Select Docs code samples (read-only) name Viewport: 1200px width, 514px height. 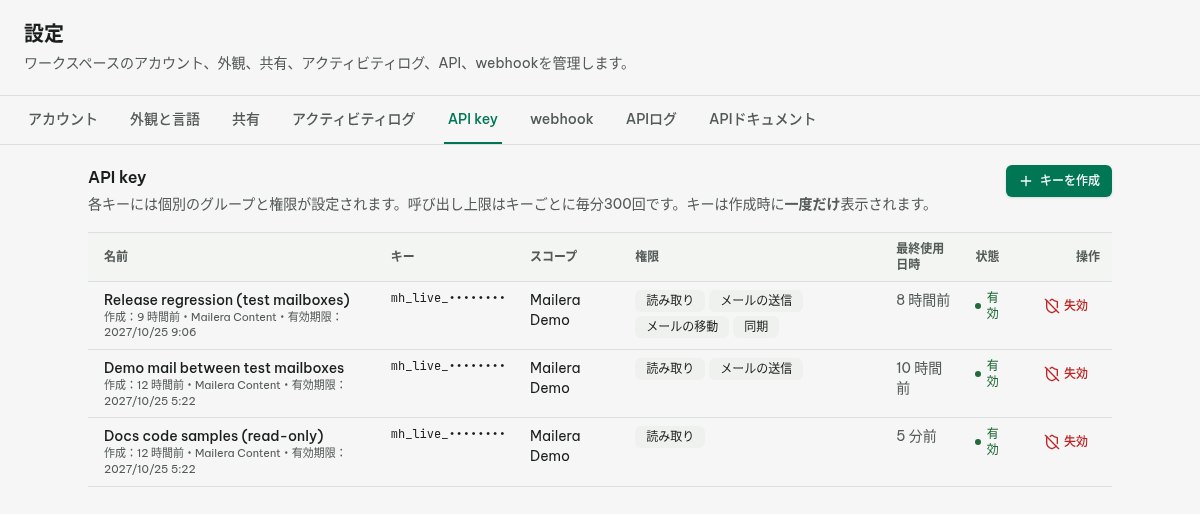(x=214, y=435)
